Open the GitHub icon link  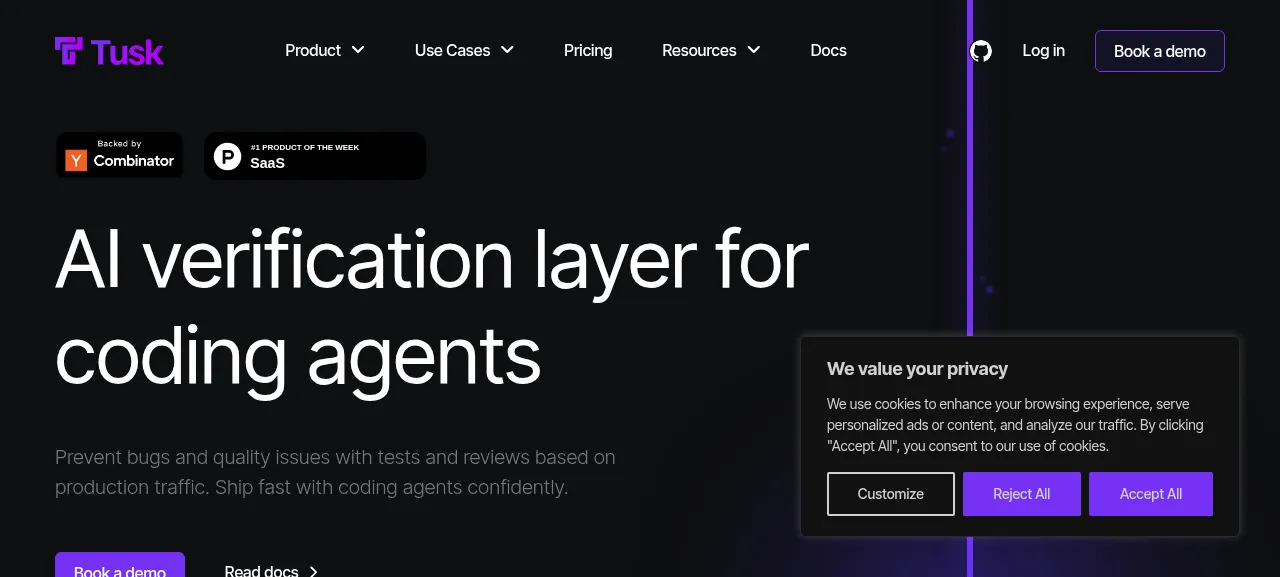pos(981,51)
